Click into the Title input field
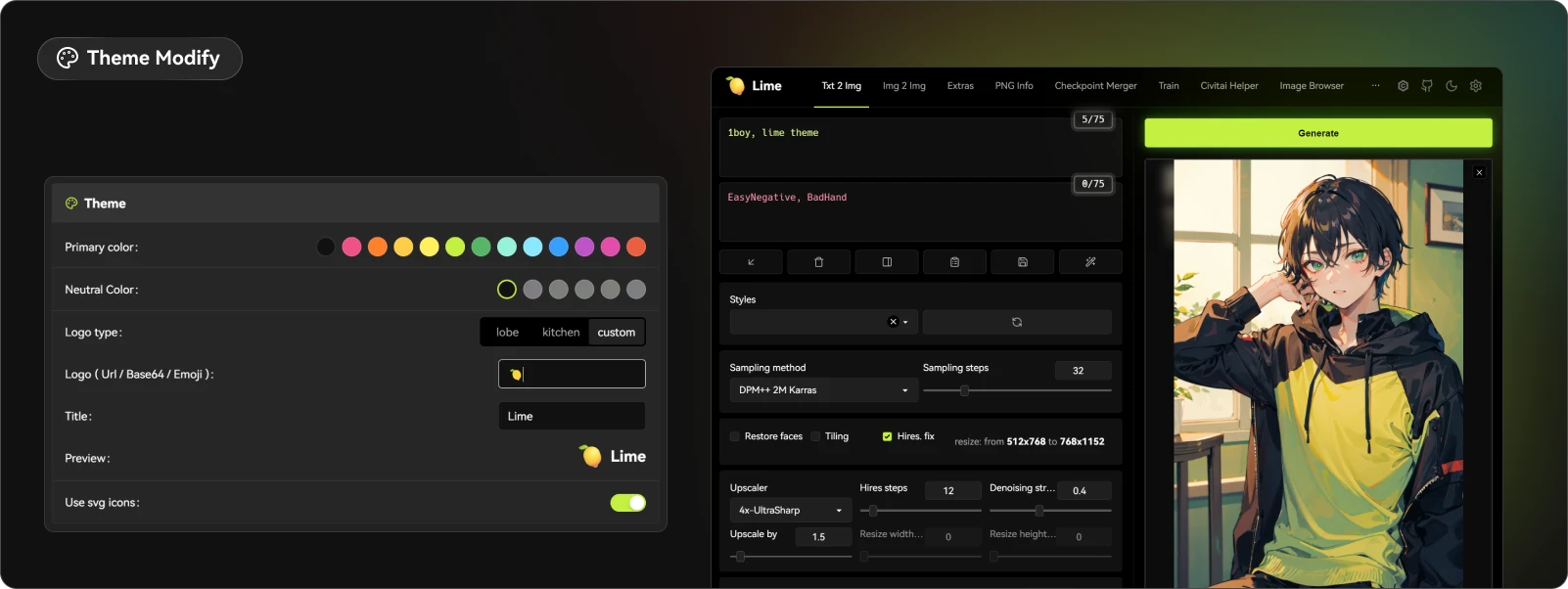This screenshot has height=589, width=1568. [x=572, y=416]
